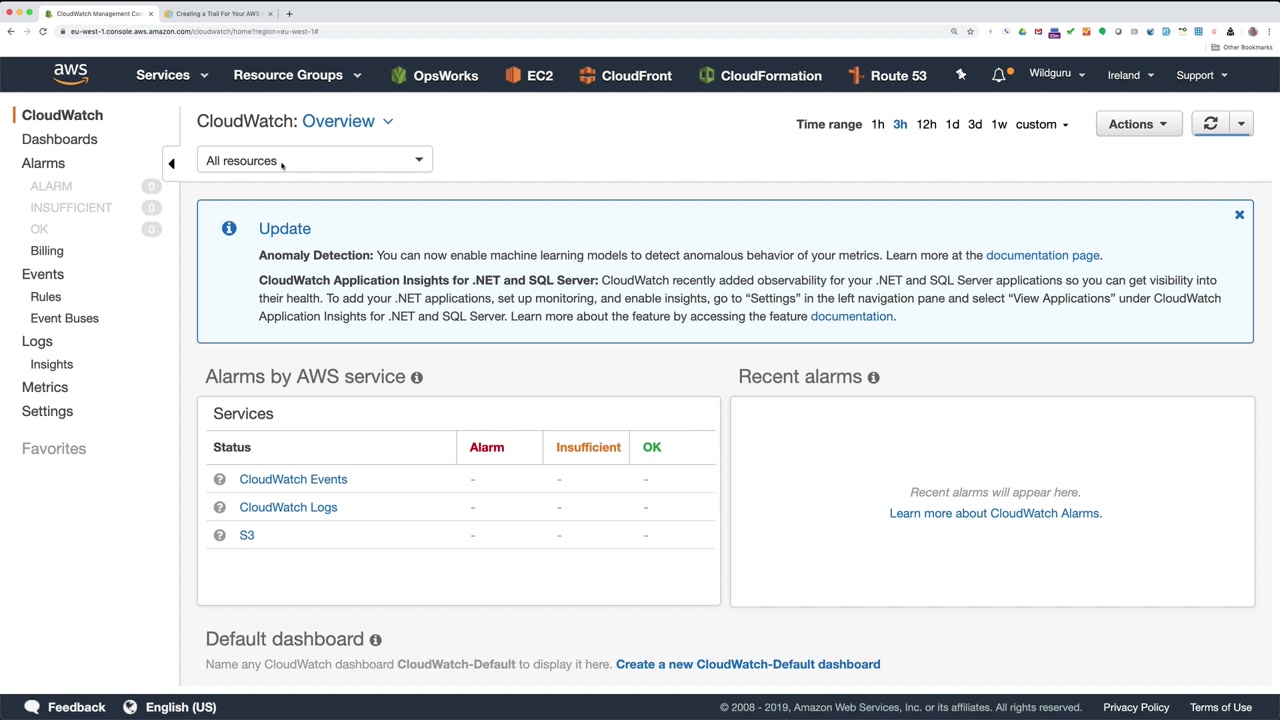Open the All resources dropdown
1280x720 pixels.
click(x=314, y=160)
